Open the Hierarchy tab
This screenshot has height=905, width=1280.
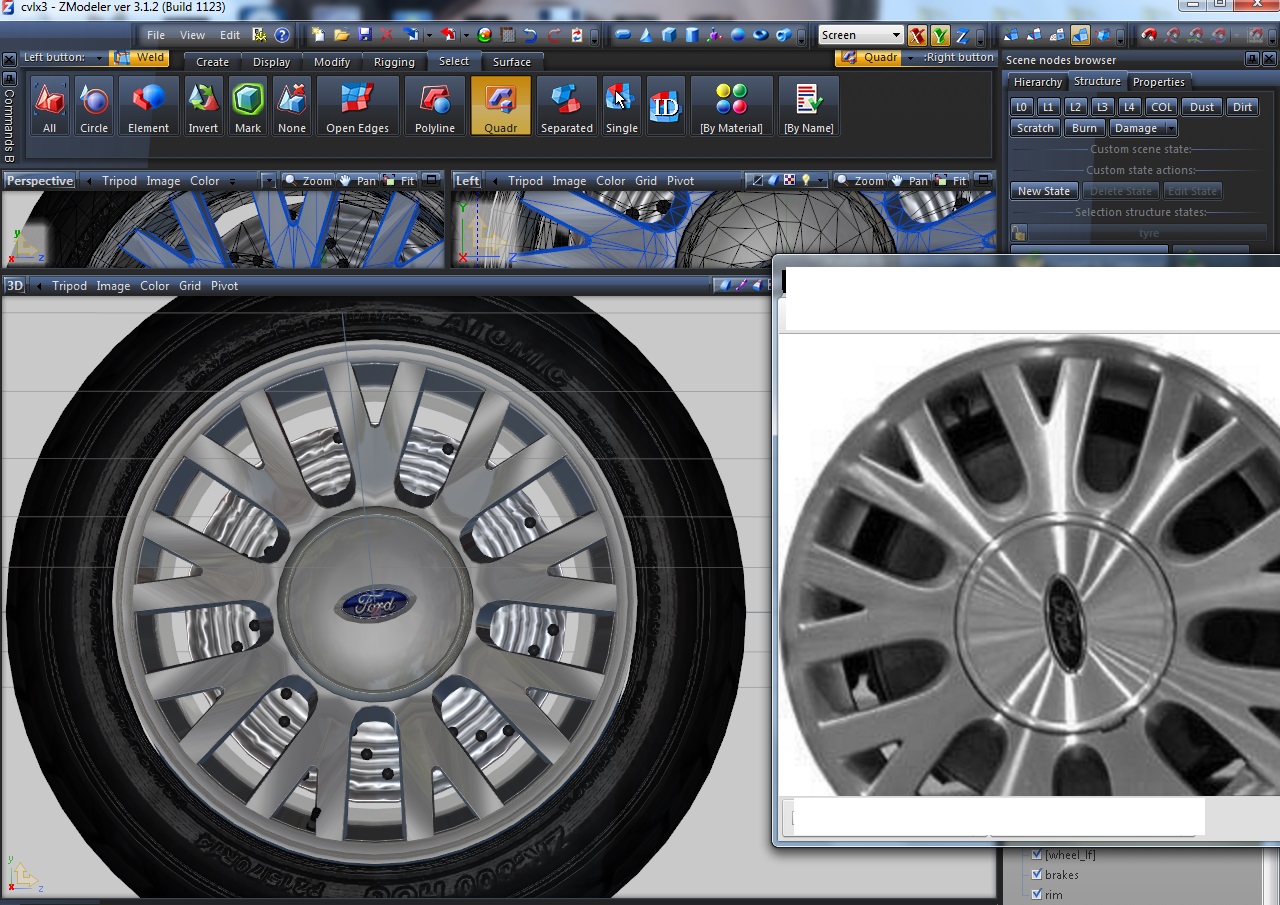click(1037, 82)
